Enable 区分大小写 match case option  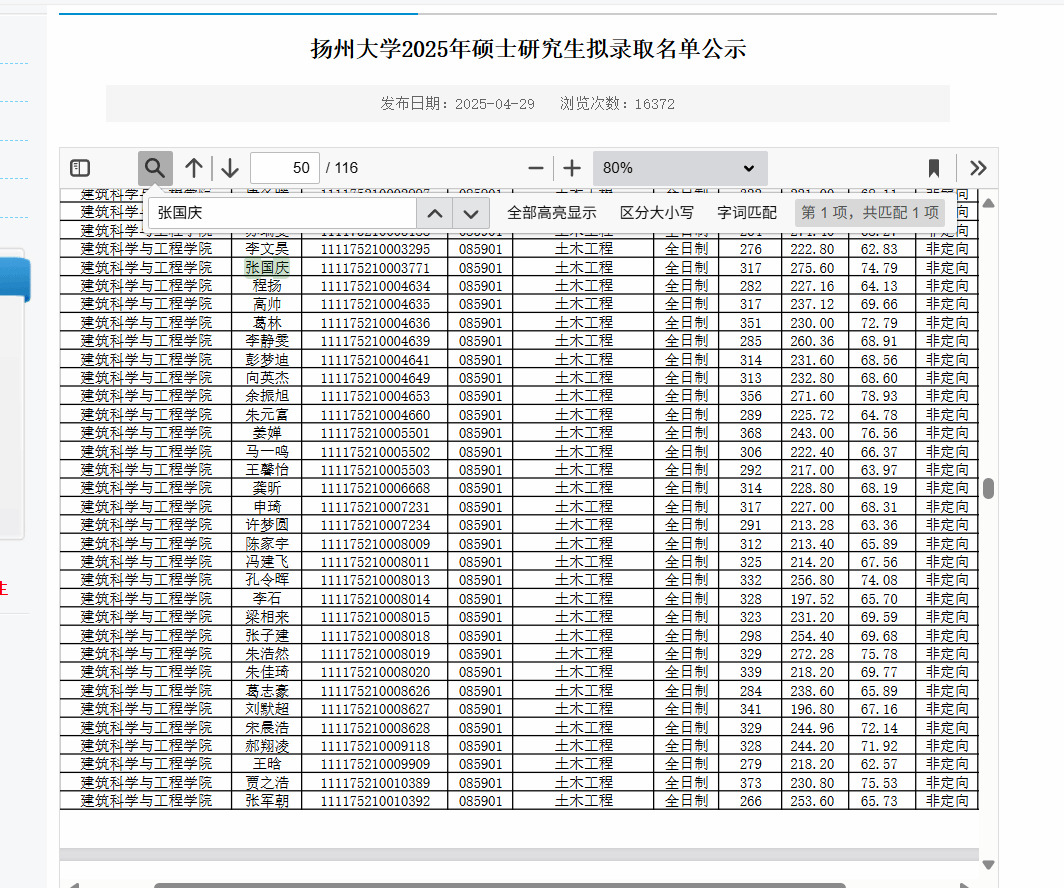pos(656,213)
